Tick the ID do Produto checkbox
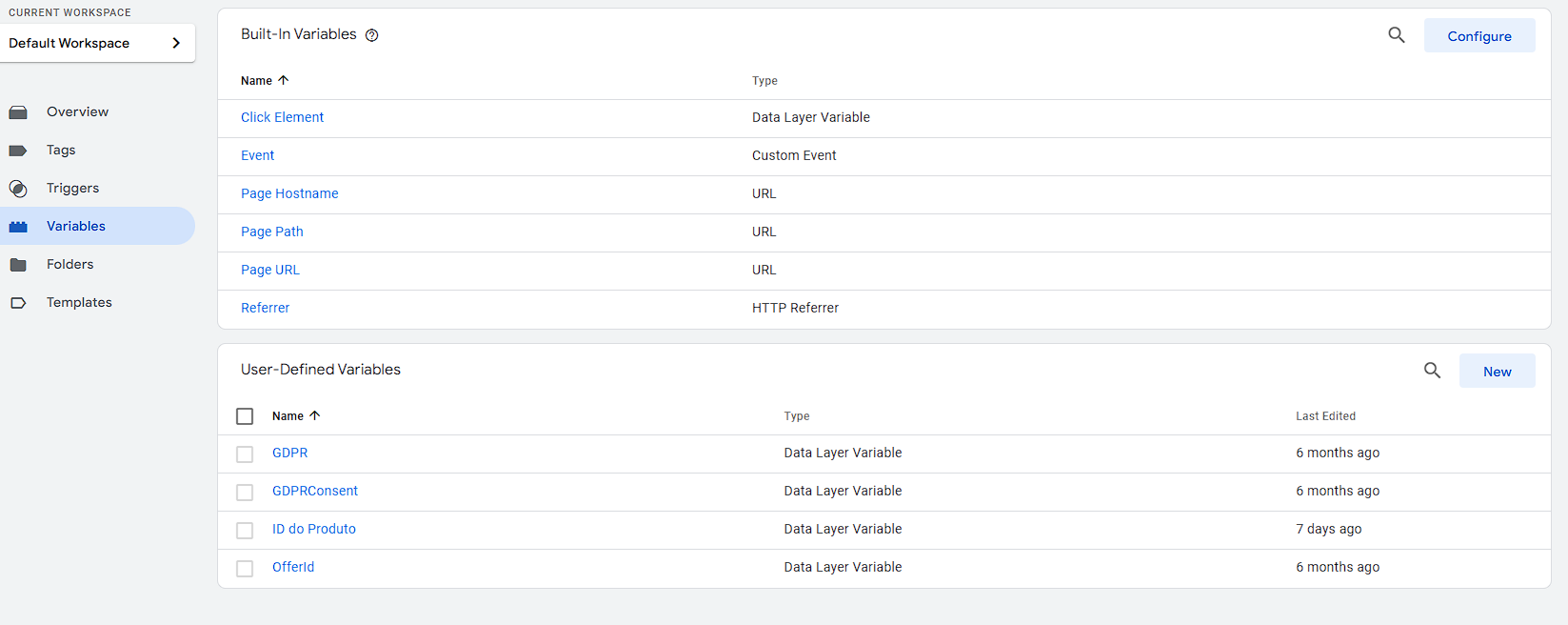The width and height of the screenshot is (1568, 625). (245, 531)
